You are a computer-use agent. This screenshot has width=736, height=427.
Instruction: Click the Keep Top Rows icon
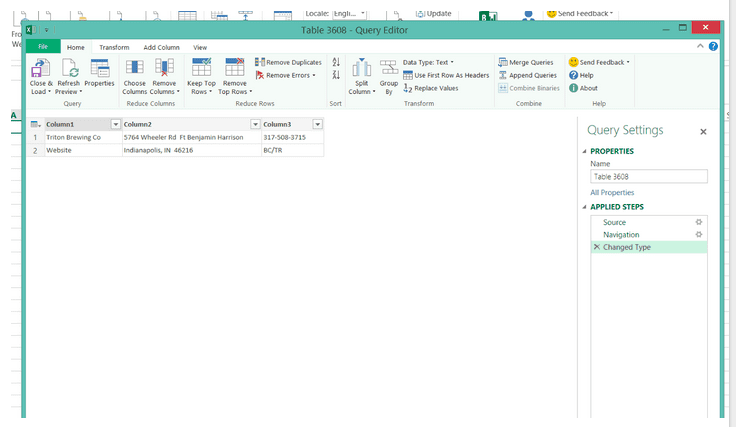click(x=201, y=68)
